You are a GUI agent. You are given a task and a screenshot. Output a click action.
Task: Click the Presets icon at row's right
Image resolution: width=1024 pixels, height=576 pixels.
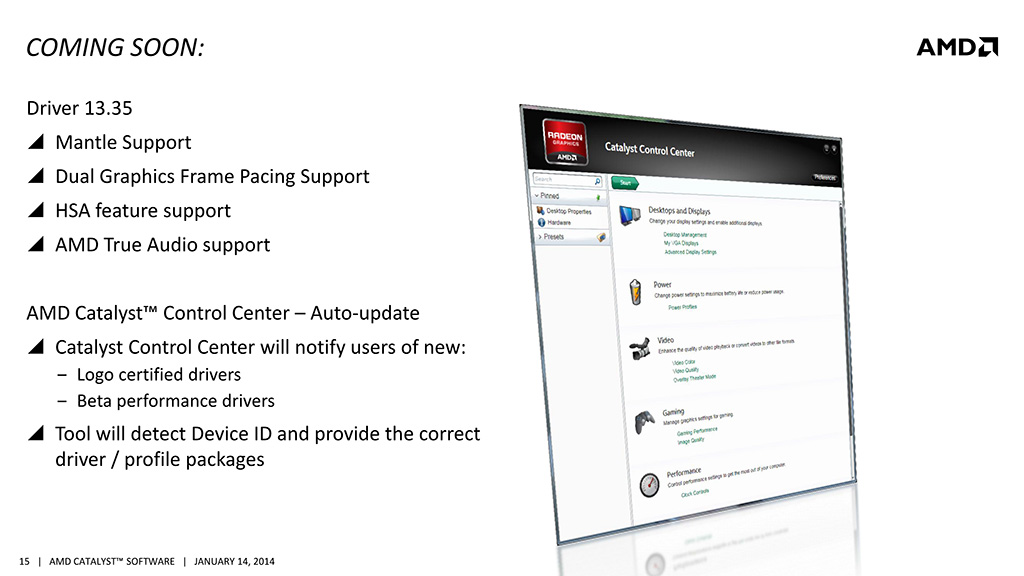601,238
